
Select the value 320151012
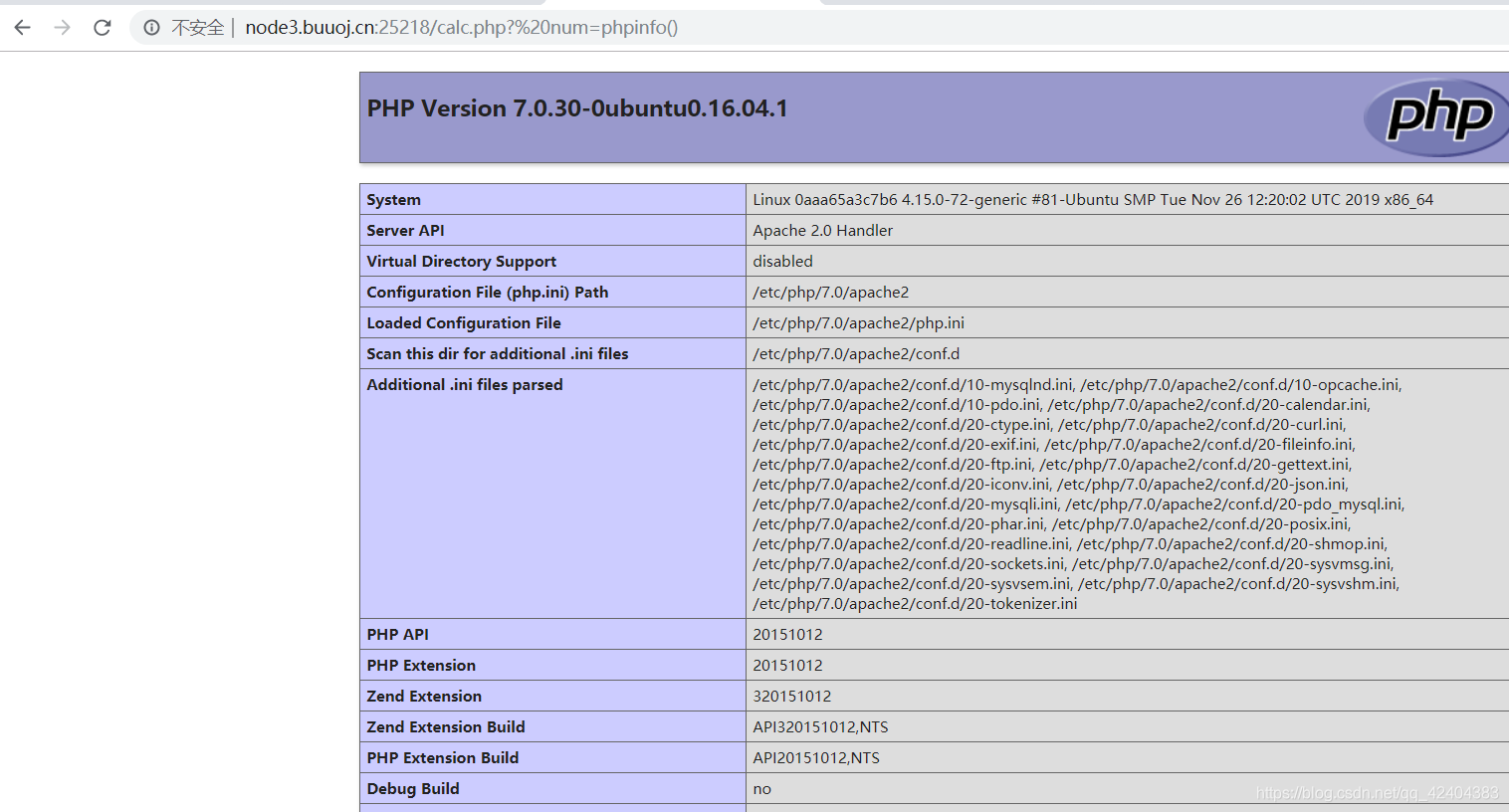(x=792, y=697)
